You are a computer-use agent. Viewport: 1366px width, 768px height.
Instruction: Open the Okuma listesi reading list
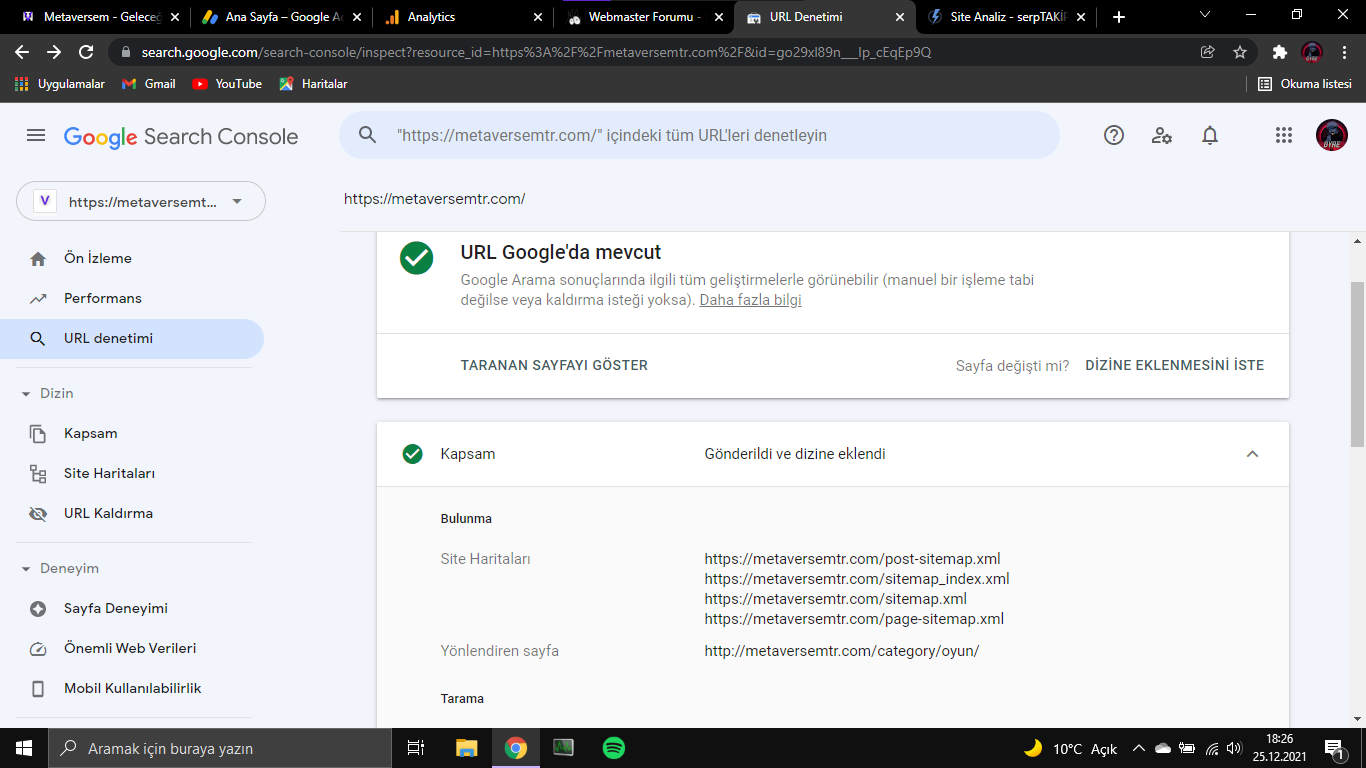pos(1304,84)
